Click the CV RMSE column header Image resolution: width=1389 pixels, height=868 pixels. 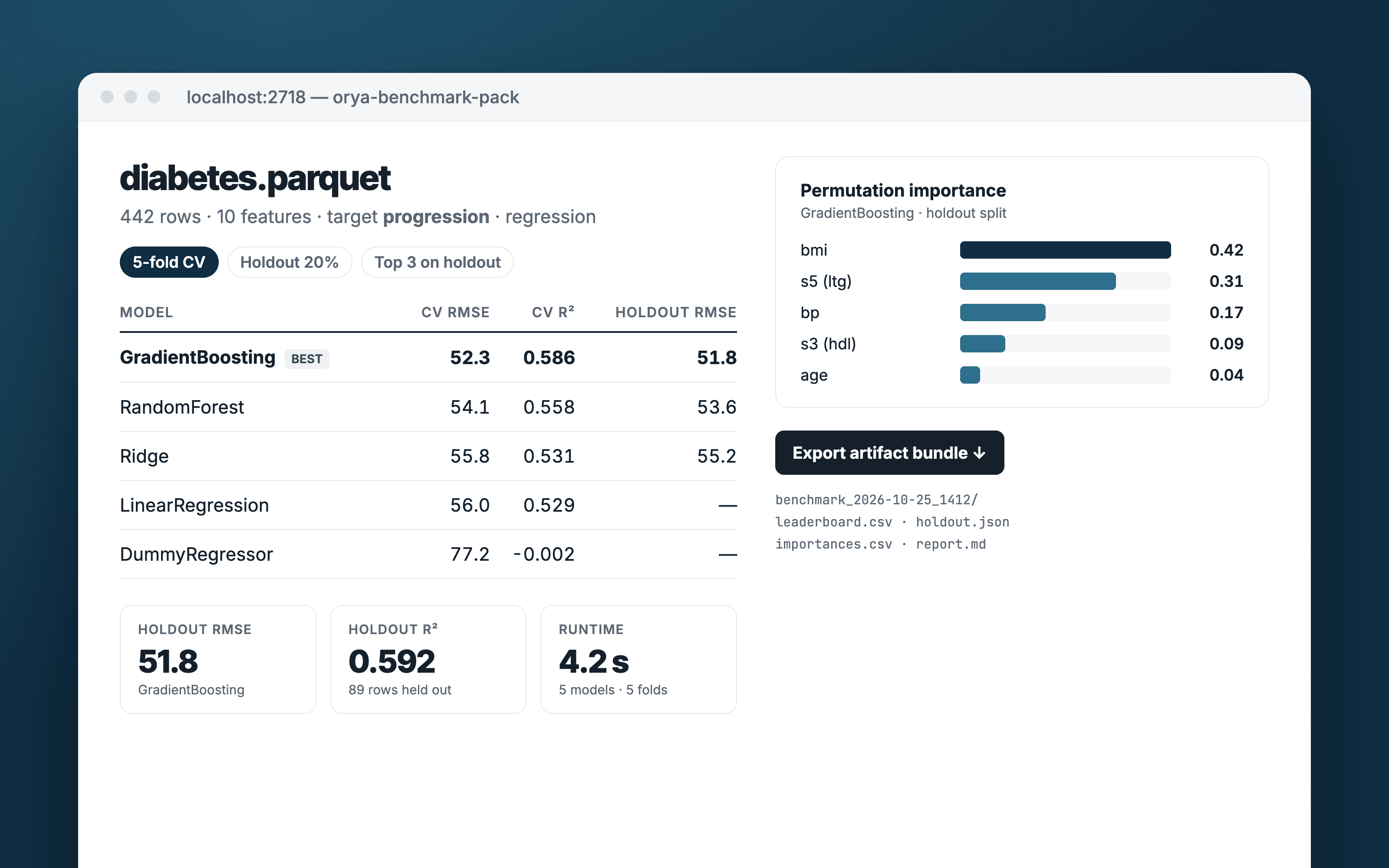pyautogui.click(x=455, y=312)
